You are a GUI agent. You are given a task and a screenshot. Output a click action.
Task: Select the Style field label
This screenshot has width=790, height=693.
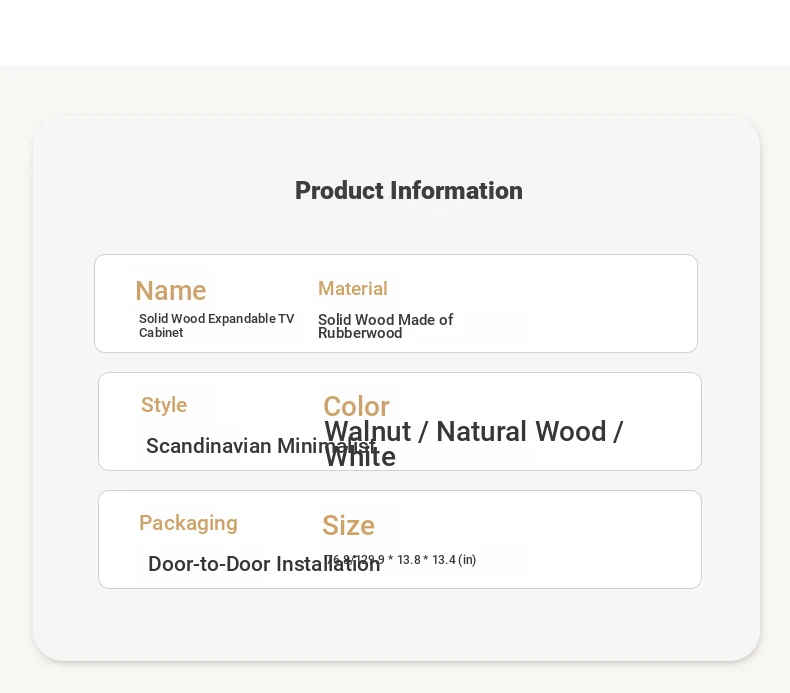164,405
